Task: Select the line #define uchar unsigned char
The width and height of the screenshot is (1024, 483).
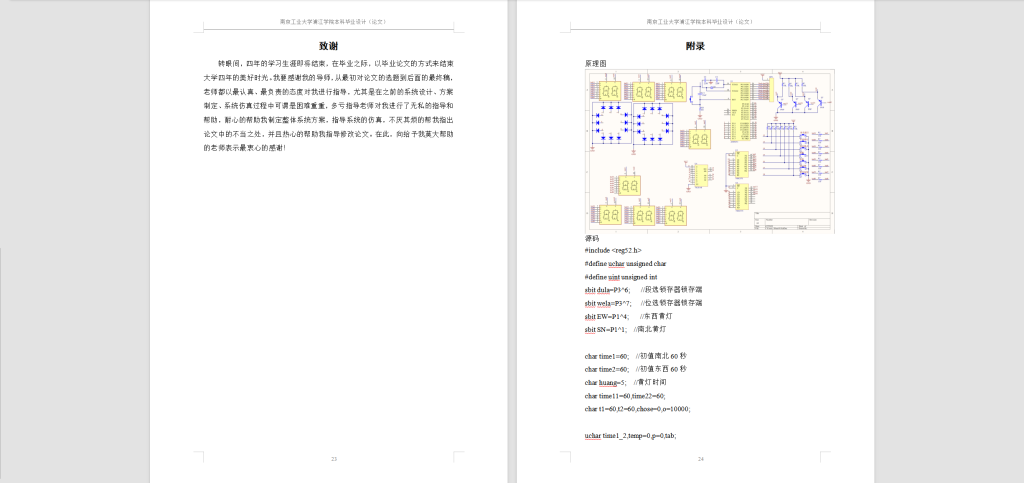Action: point(626,264)
